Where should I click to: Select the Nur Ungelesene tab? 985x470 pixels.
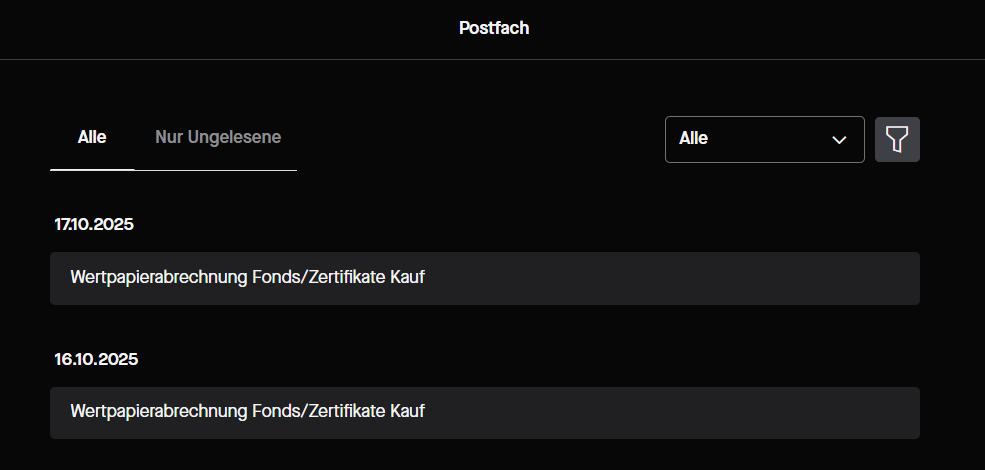pos(218,137)
